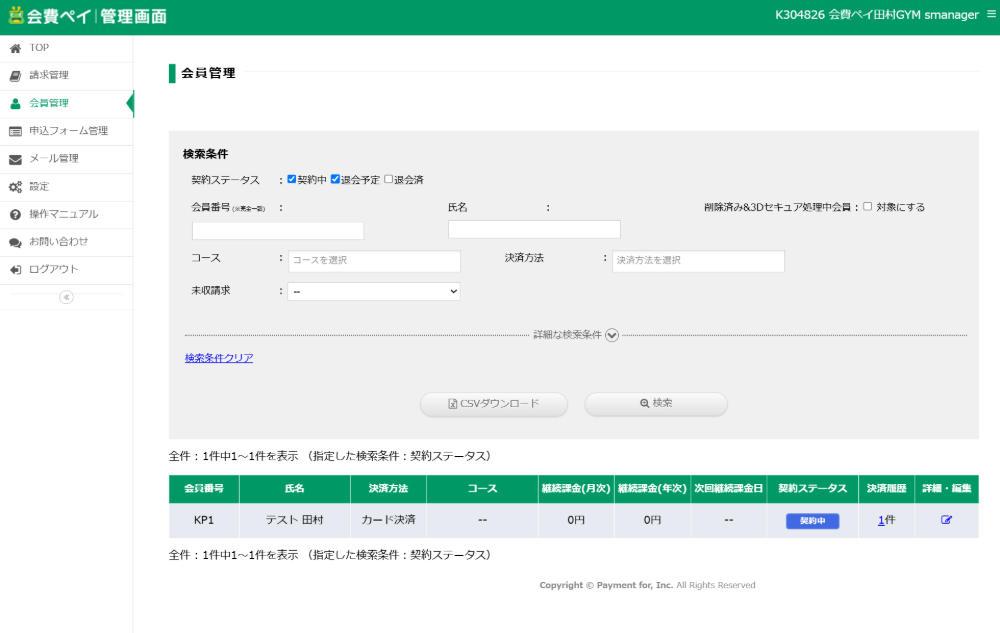Image resolution: width=1000 pixels, height=633 pixels.
Task: Click the コース column header in table
Action: click(x=482, y=489)
